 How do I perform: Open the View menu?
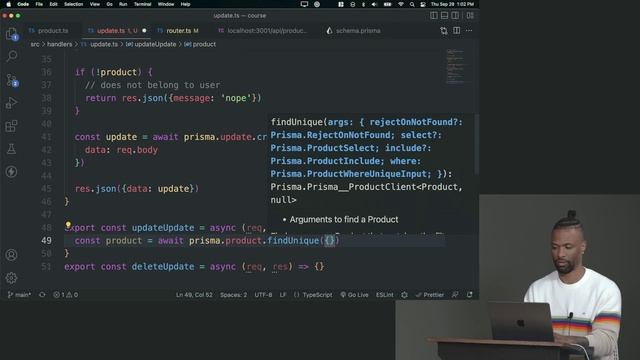tap(95, 4)
